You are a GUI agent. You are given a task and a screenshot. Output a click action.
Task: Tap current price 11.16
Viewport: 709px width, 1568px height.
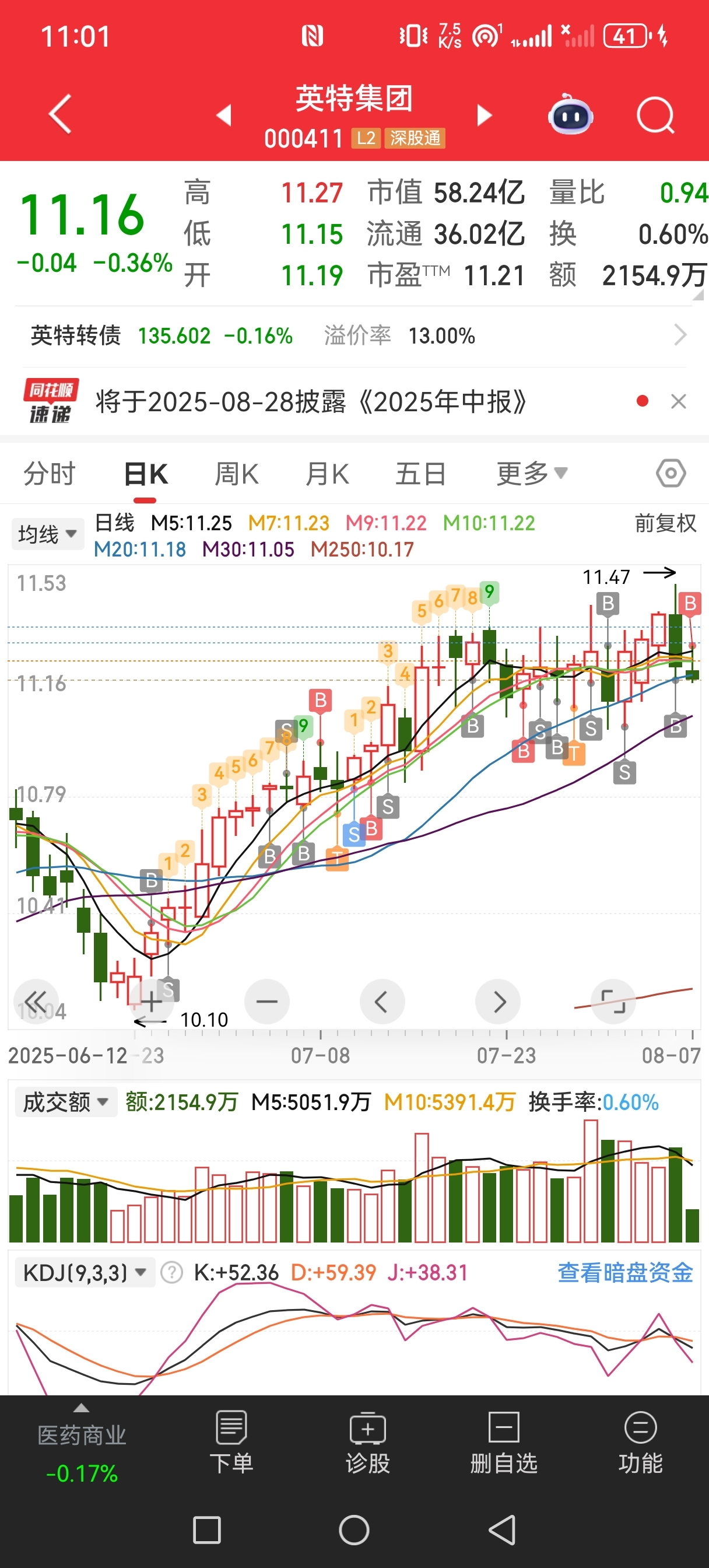coord(82,214)
